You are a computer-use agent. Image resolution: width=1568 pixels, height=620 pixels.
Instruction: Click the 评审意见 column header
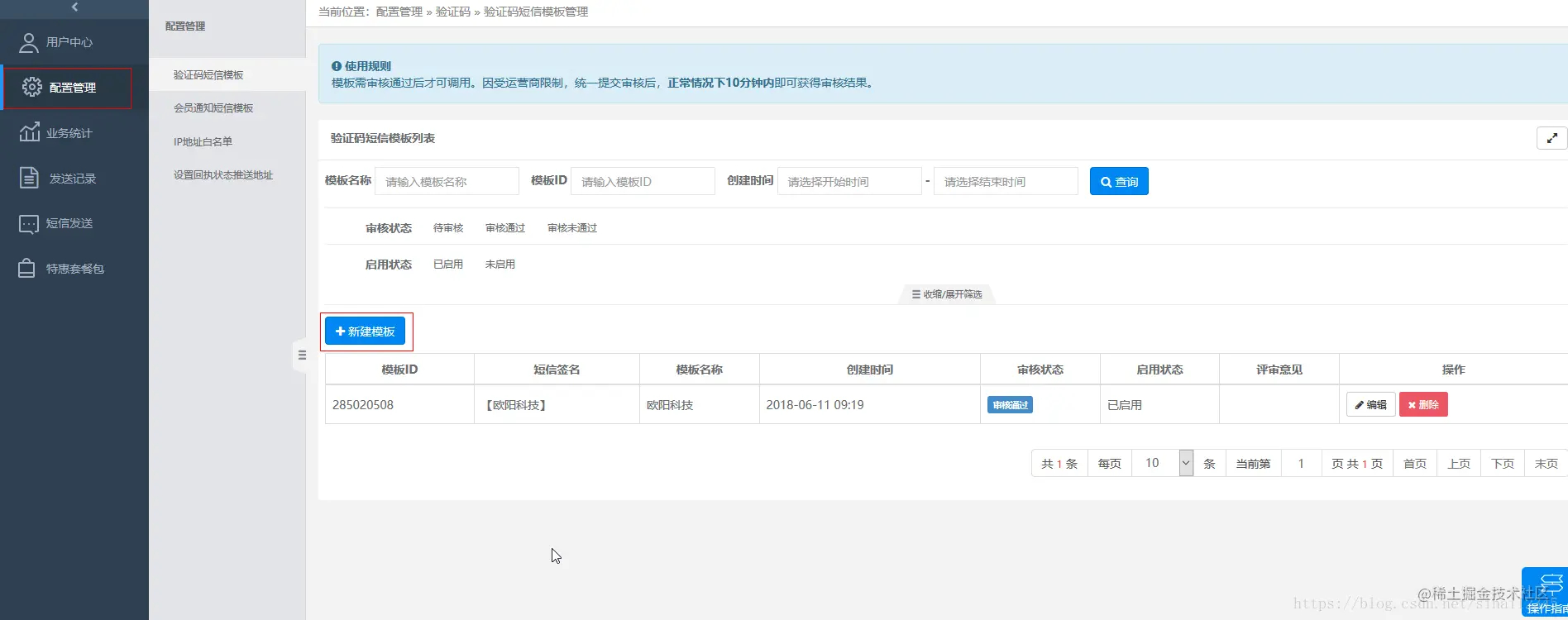[1279, 370]
